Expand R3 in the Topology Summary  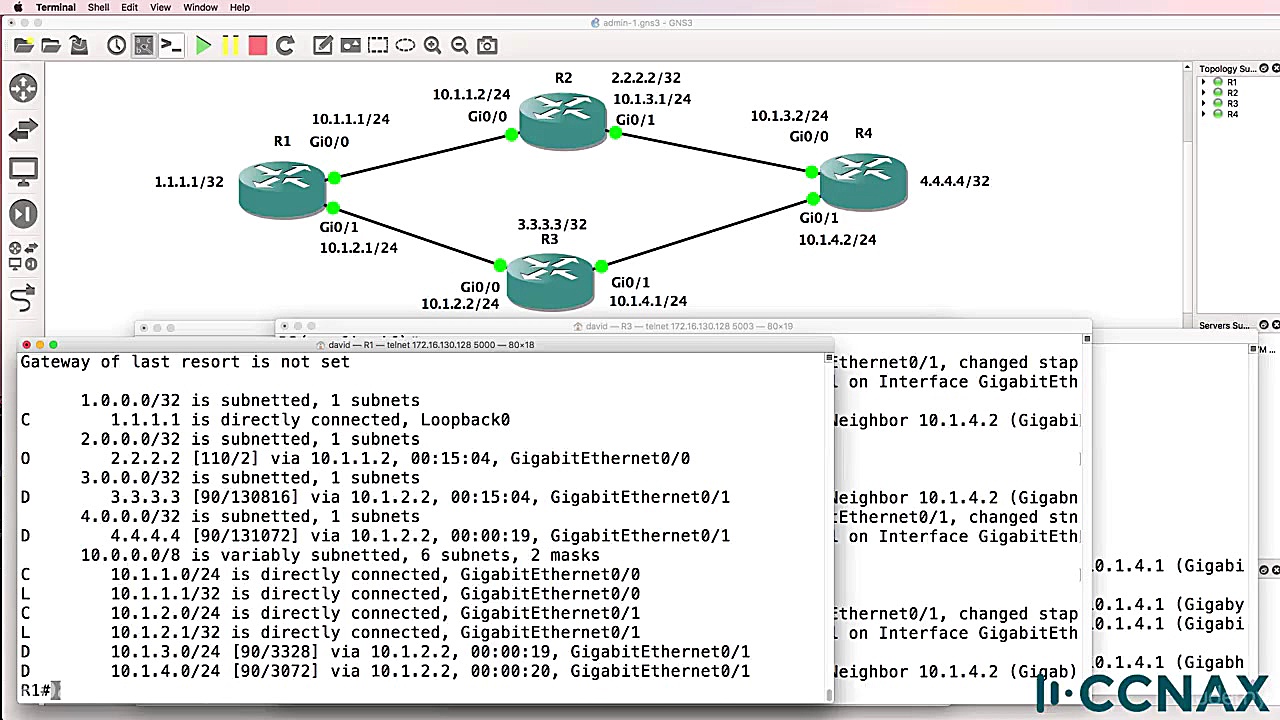pyautogui.click(x=1204, y=102)
